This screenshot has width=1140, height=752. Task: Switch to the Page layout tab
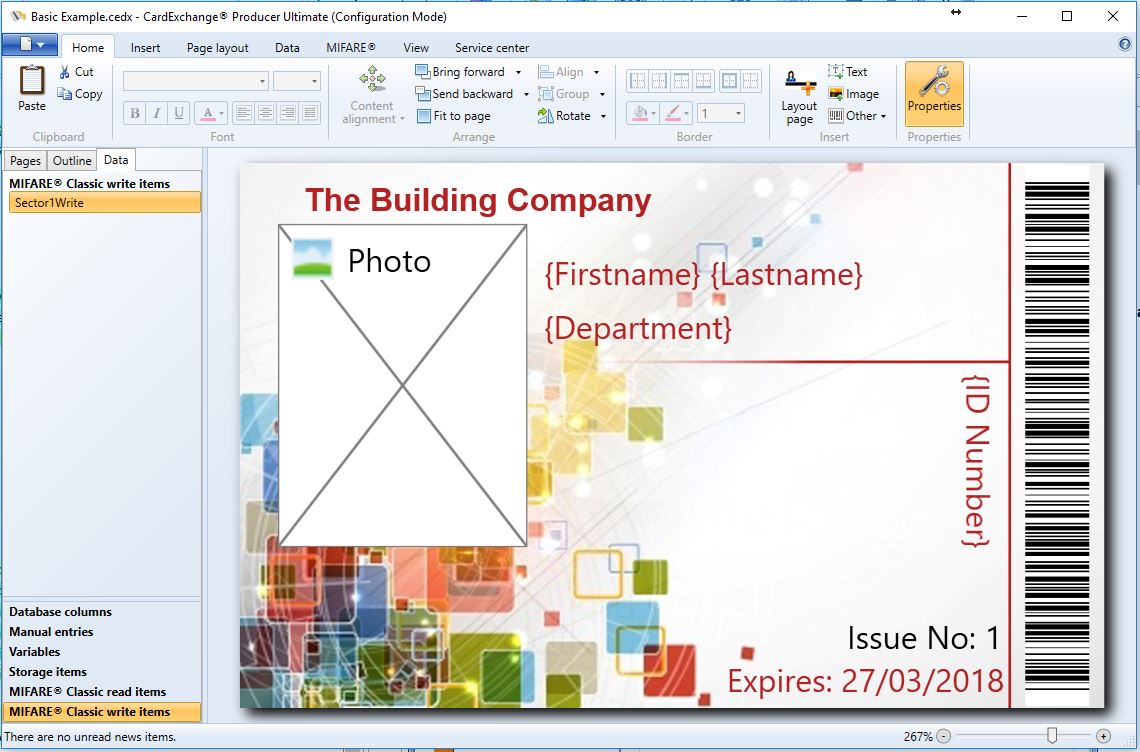pos(217,47)
